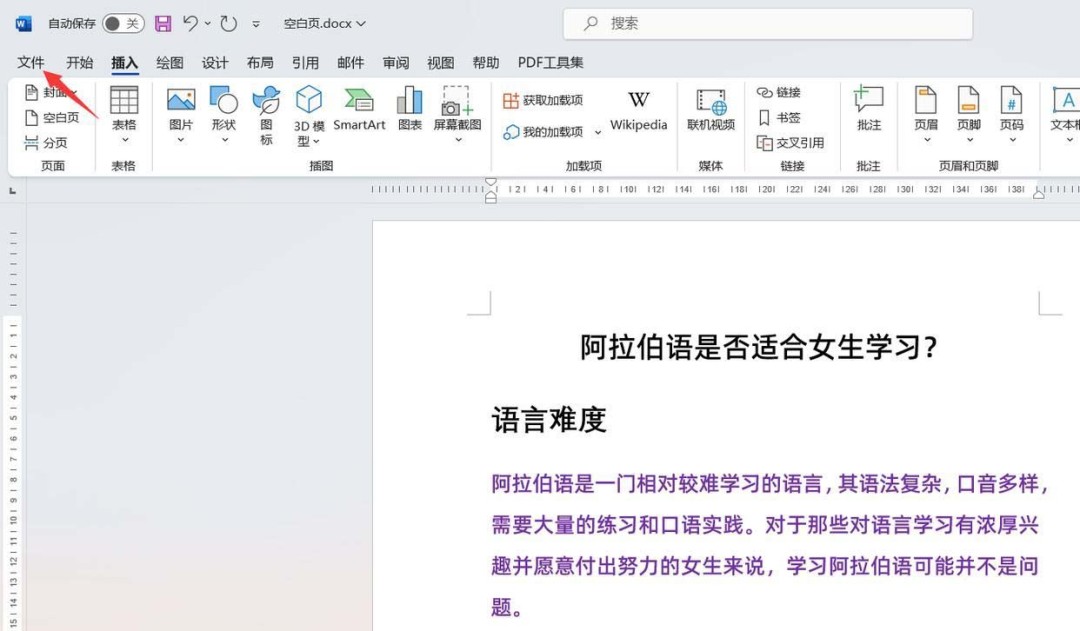This screenshot has height=631, width=1080.
Task: Save the document with the save icon
Action: click(x=162, y=22)
